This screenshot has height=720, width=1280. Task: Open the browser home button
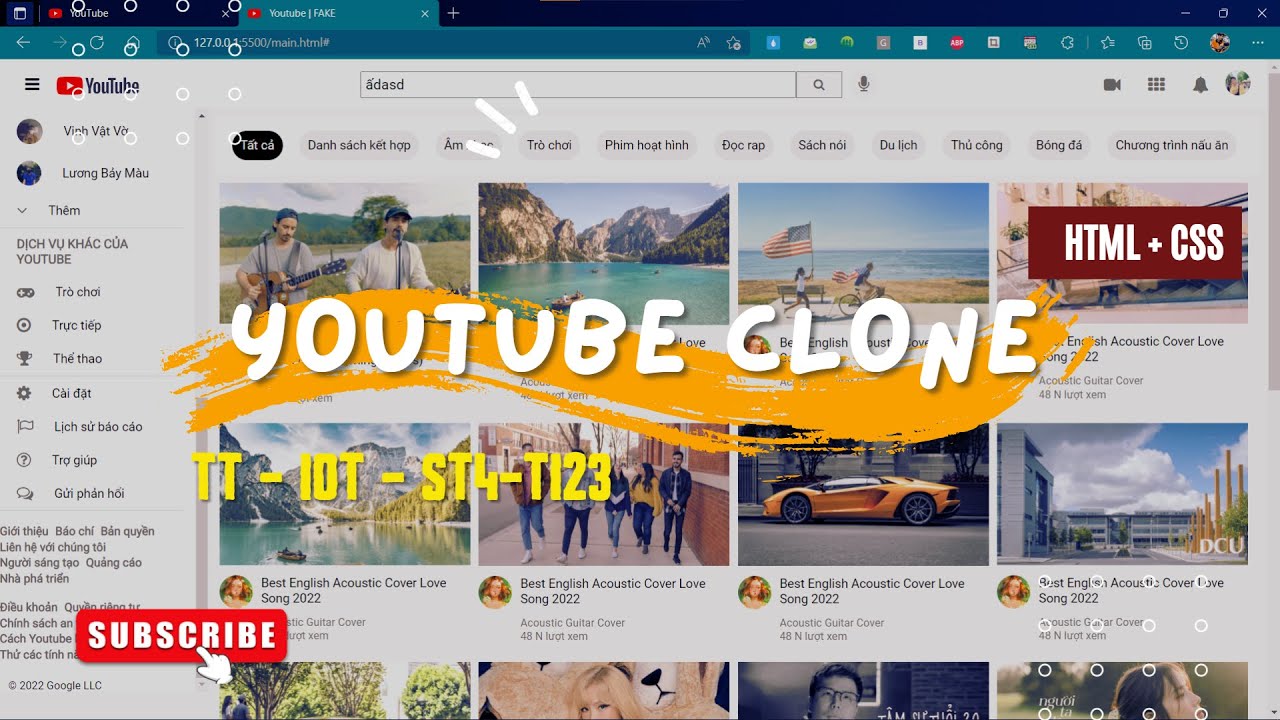coord(132,43)
